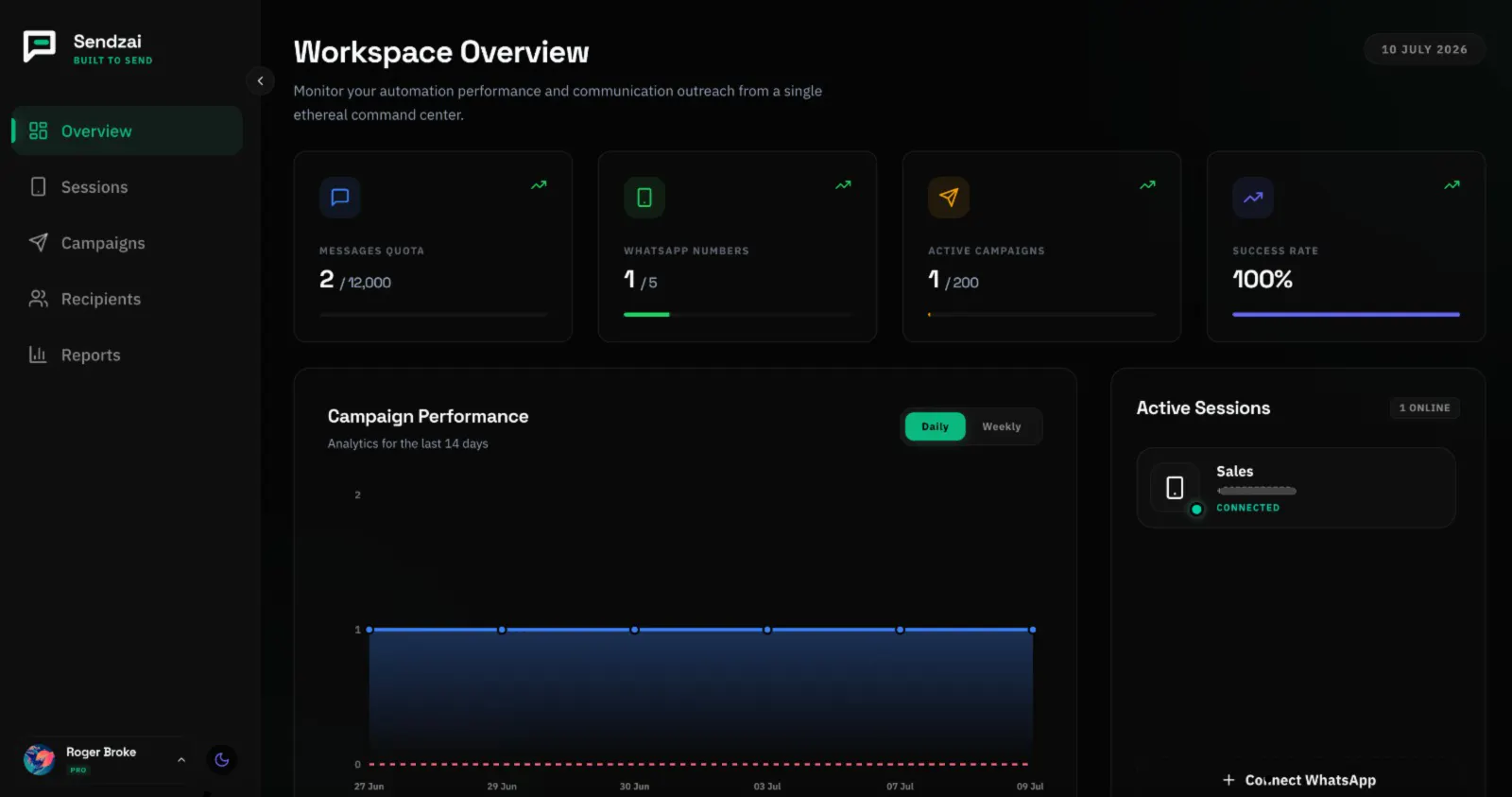Viewport: 1512px width, 797px height.
Task: Click 'Analytics for the last 14 days' text
Action: 408,443
